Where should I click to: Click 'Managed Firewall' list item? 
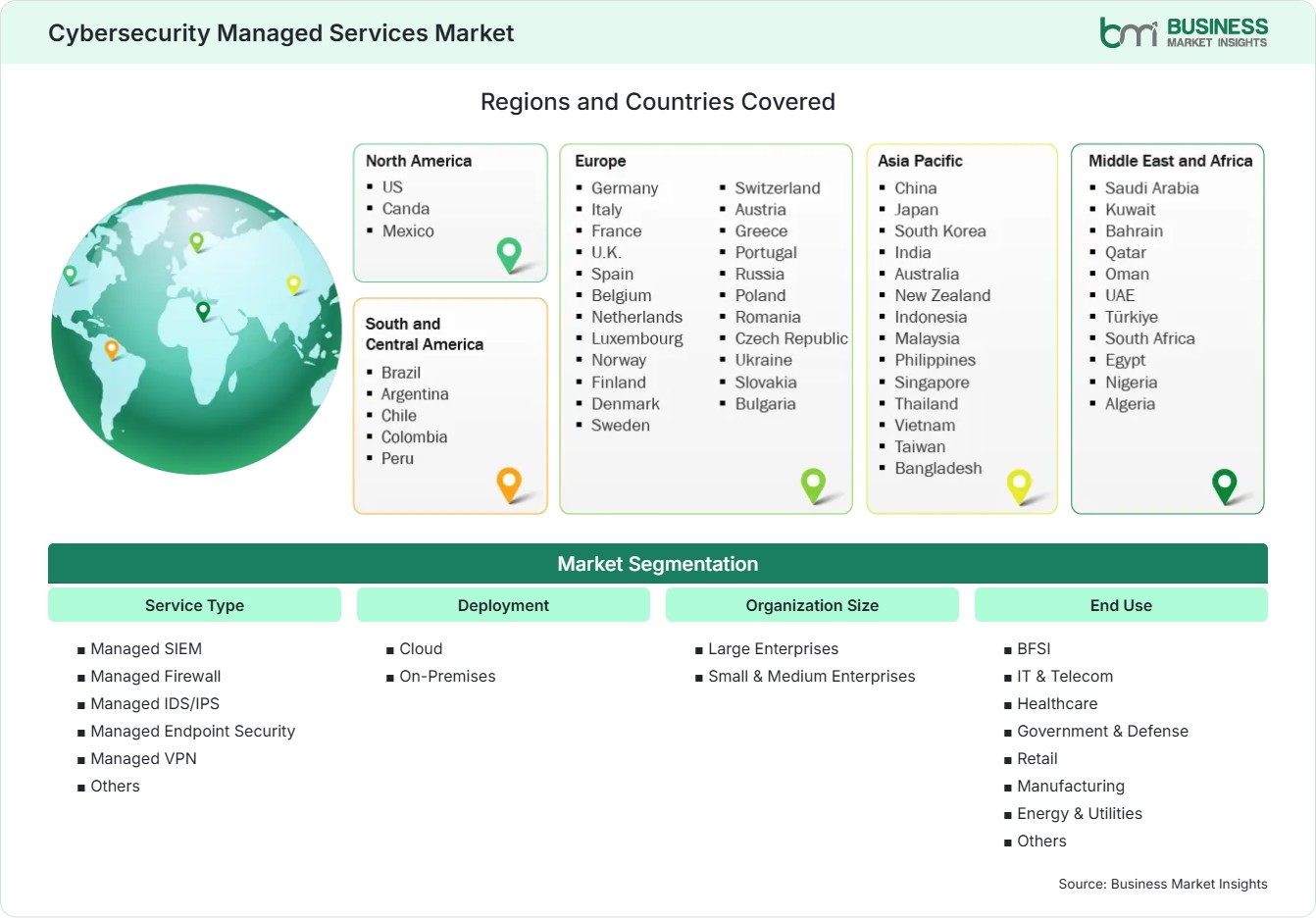156,676
